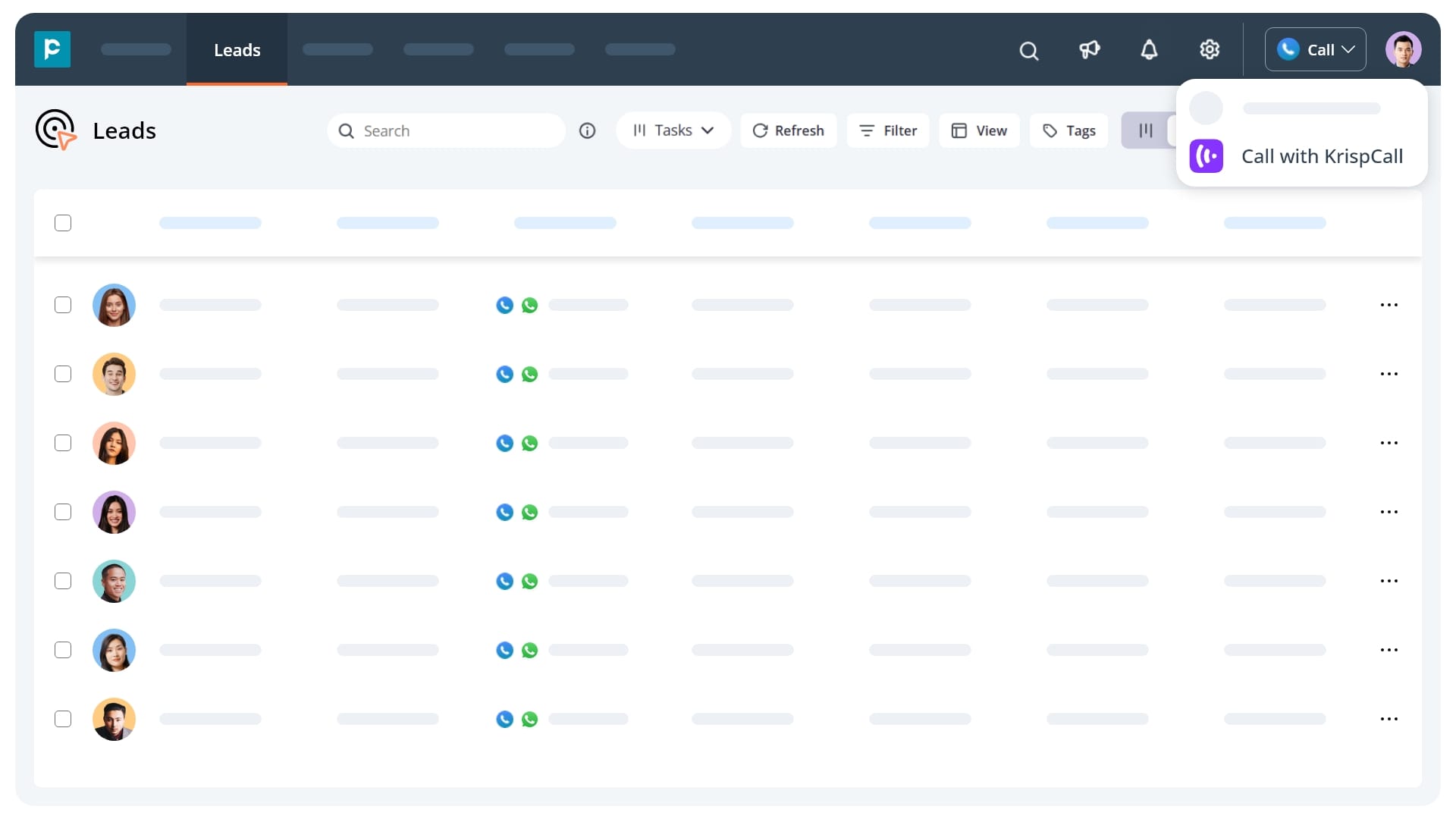Open announcements megaphone icon

tap(1089, 50)
